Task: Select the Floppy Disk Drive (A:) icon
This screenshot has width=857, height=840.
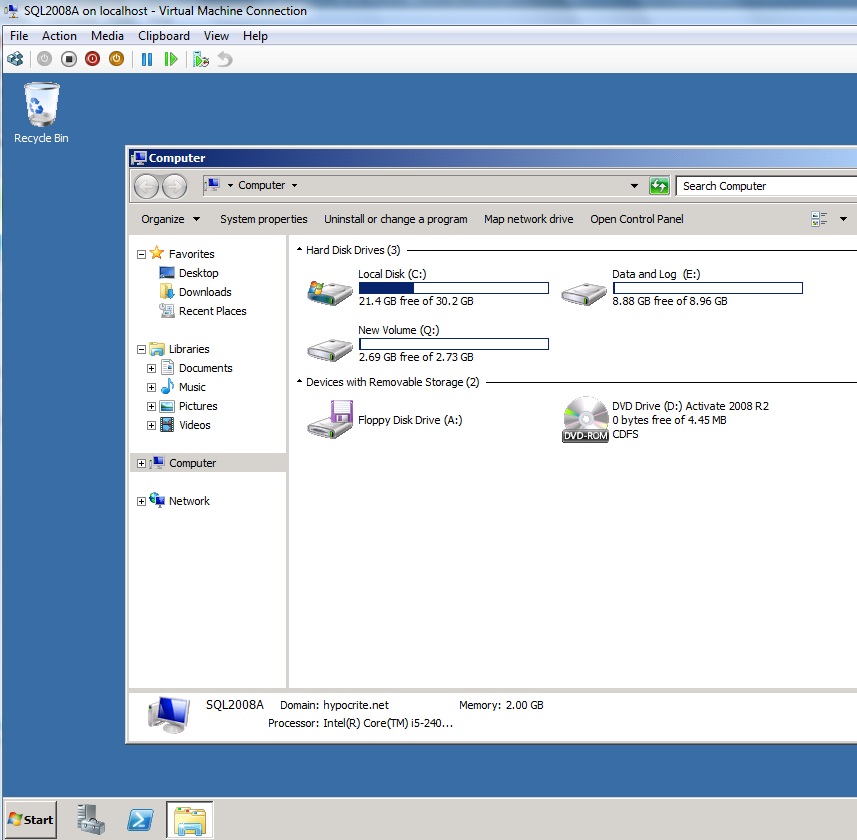Action: tap(330, 419)
